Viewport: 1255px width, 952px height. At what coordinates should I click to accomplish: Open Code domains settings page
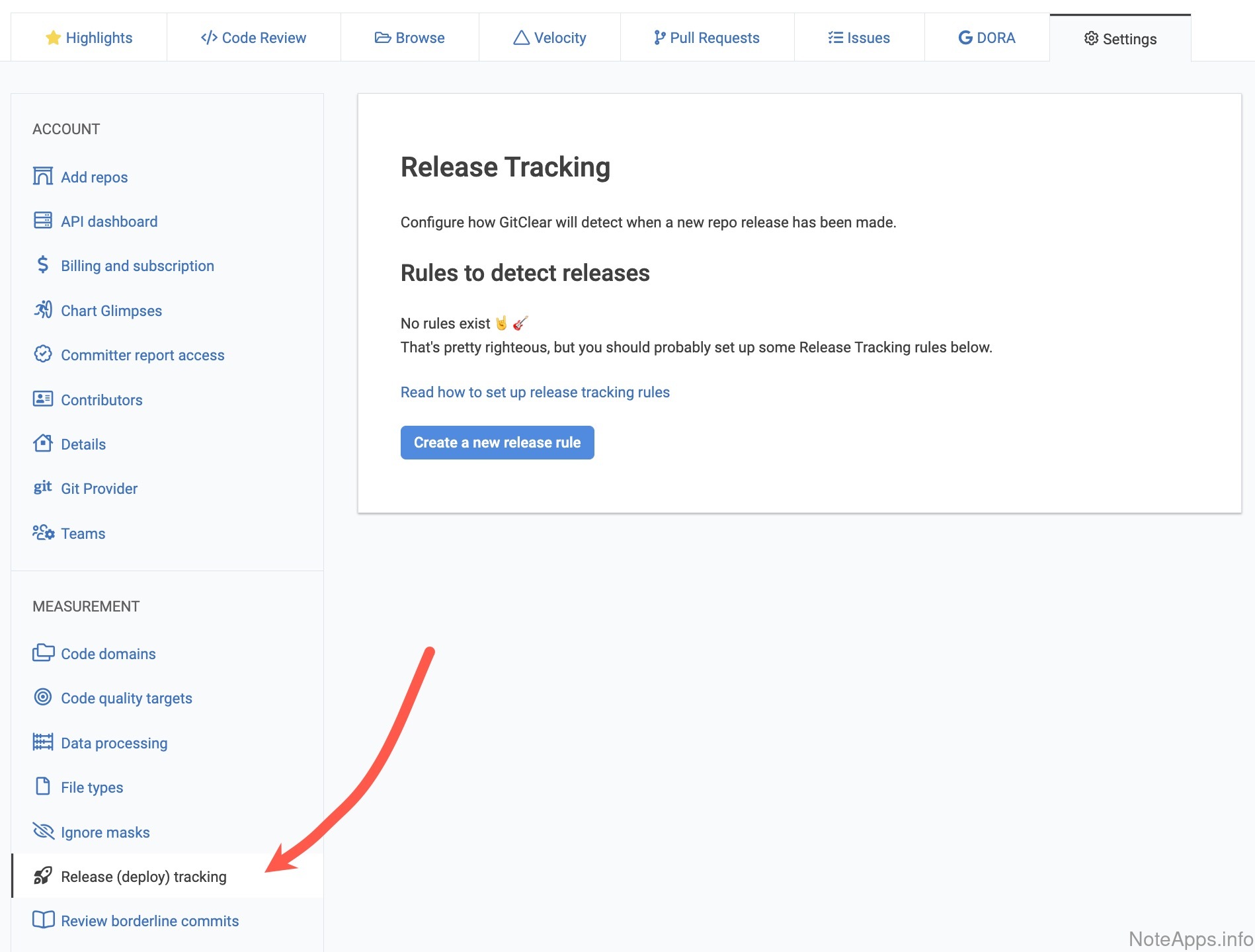108,654
